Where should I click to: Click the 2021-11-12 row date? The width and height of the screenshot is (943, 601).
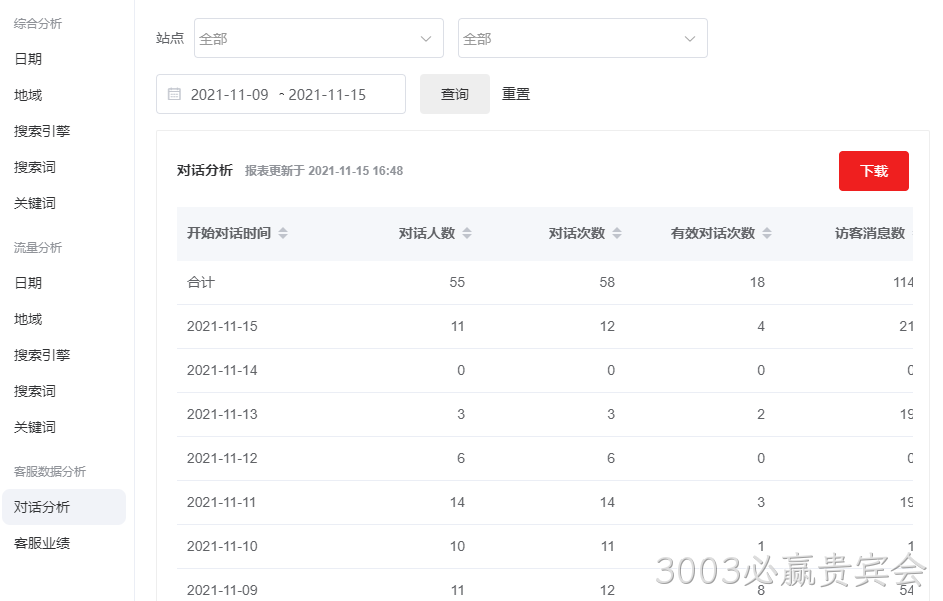click(222, 458)
